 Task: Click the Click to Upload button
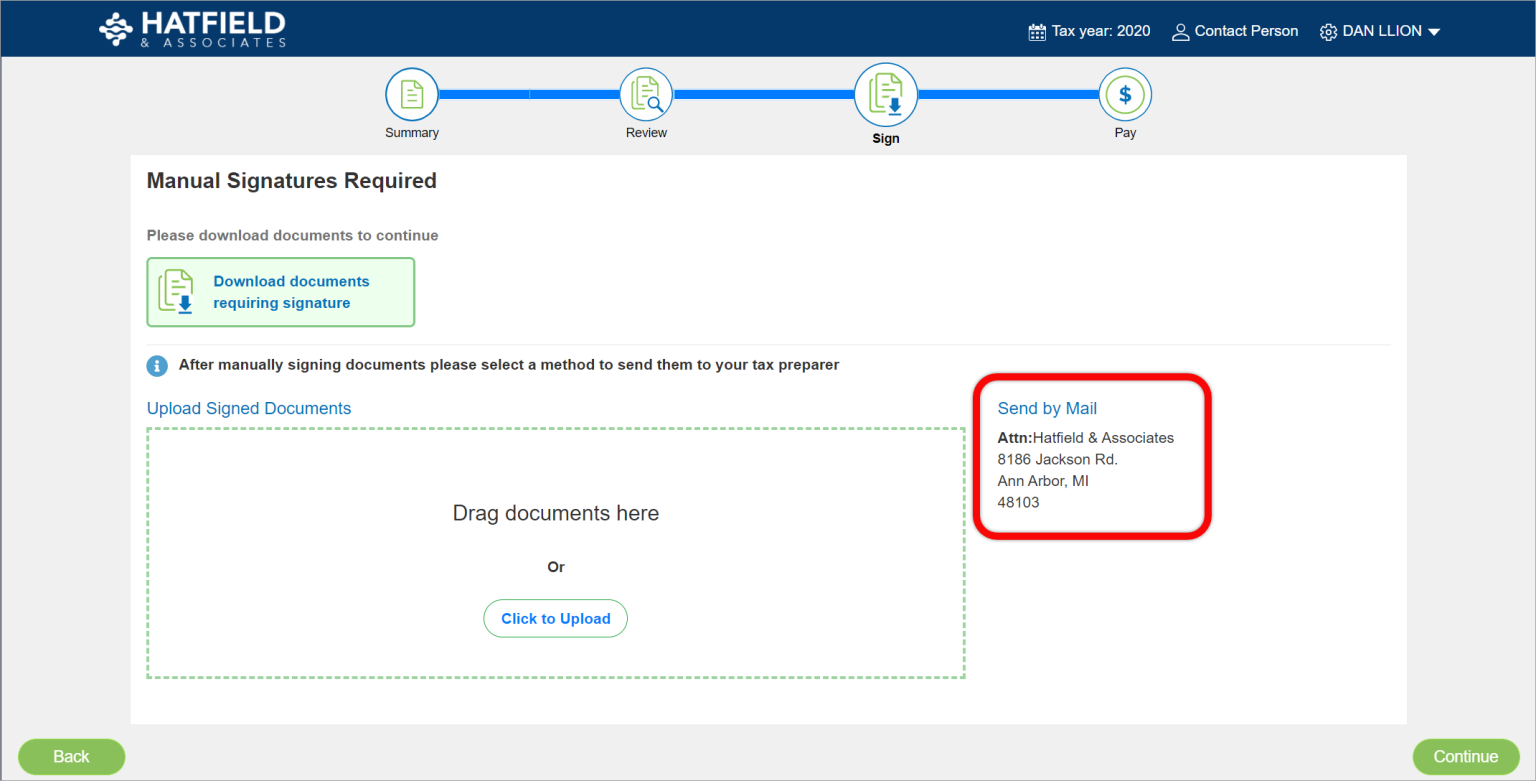point(555,618)
